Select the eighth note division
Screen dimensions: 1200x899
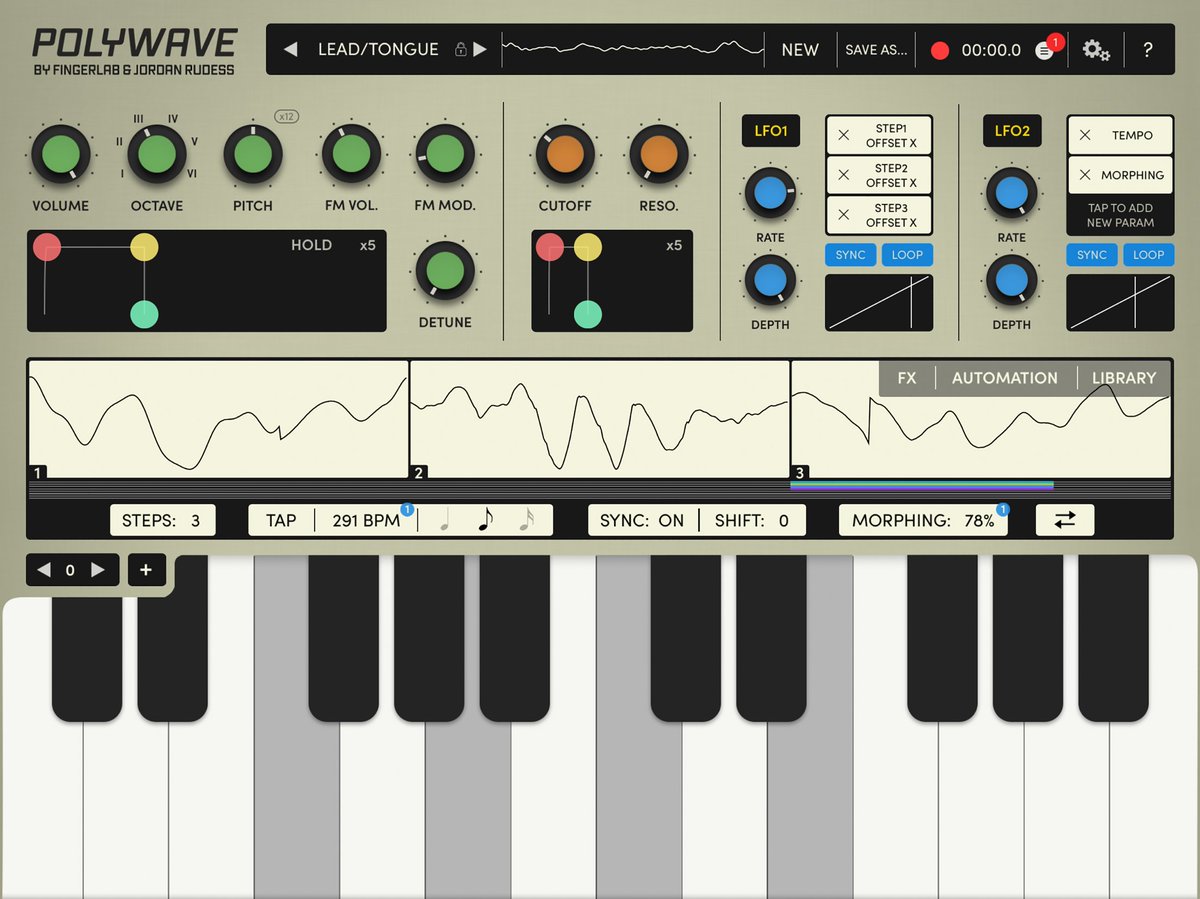coord(485,520)
